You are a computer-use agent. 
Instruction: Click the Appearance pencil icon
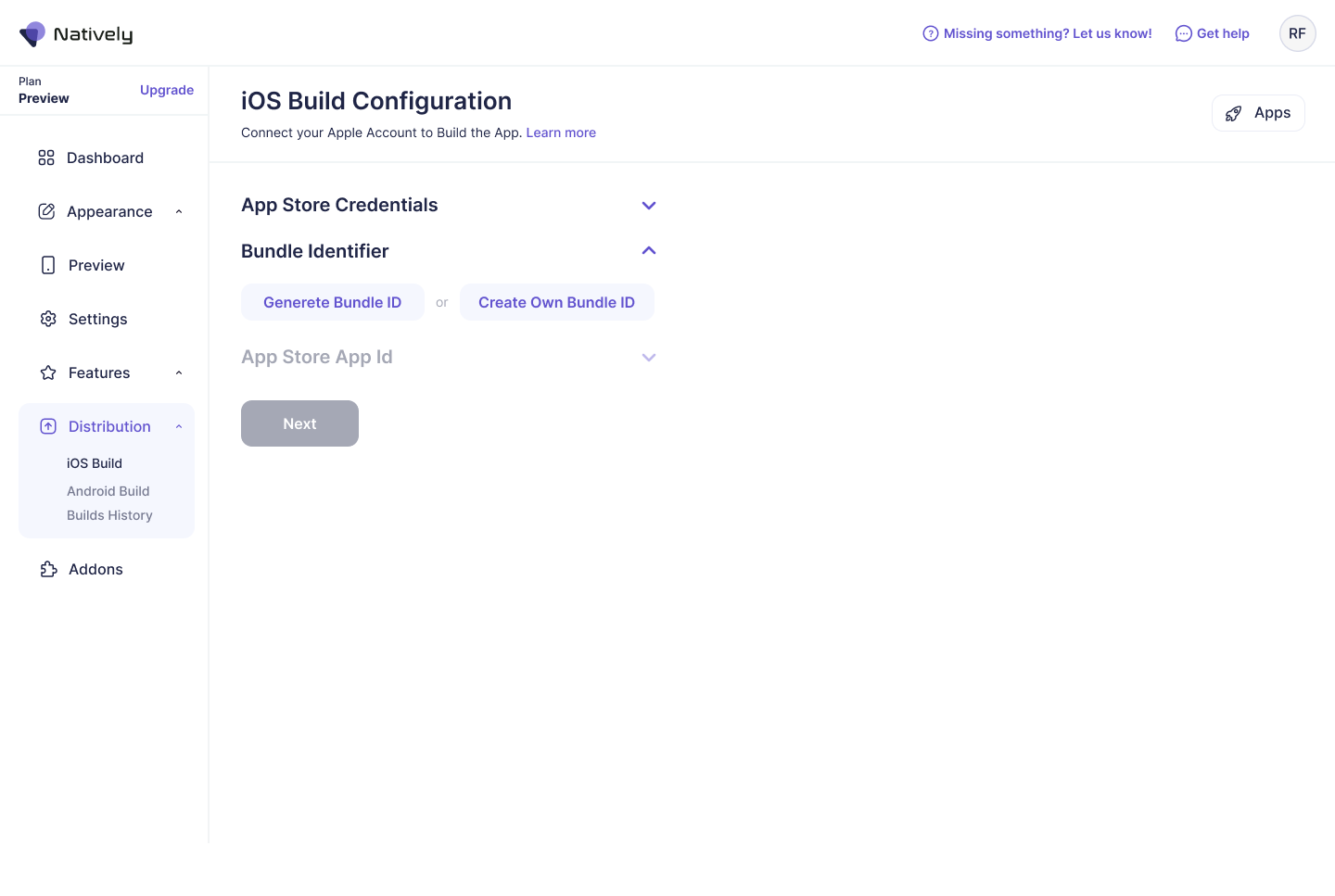(x=46, y=211)
